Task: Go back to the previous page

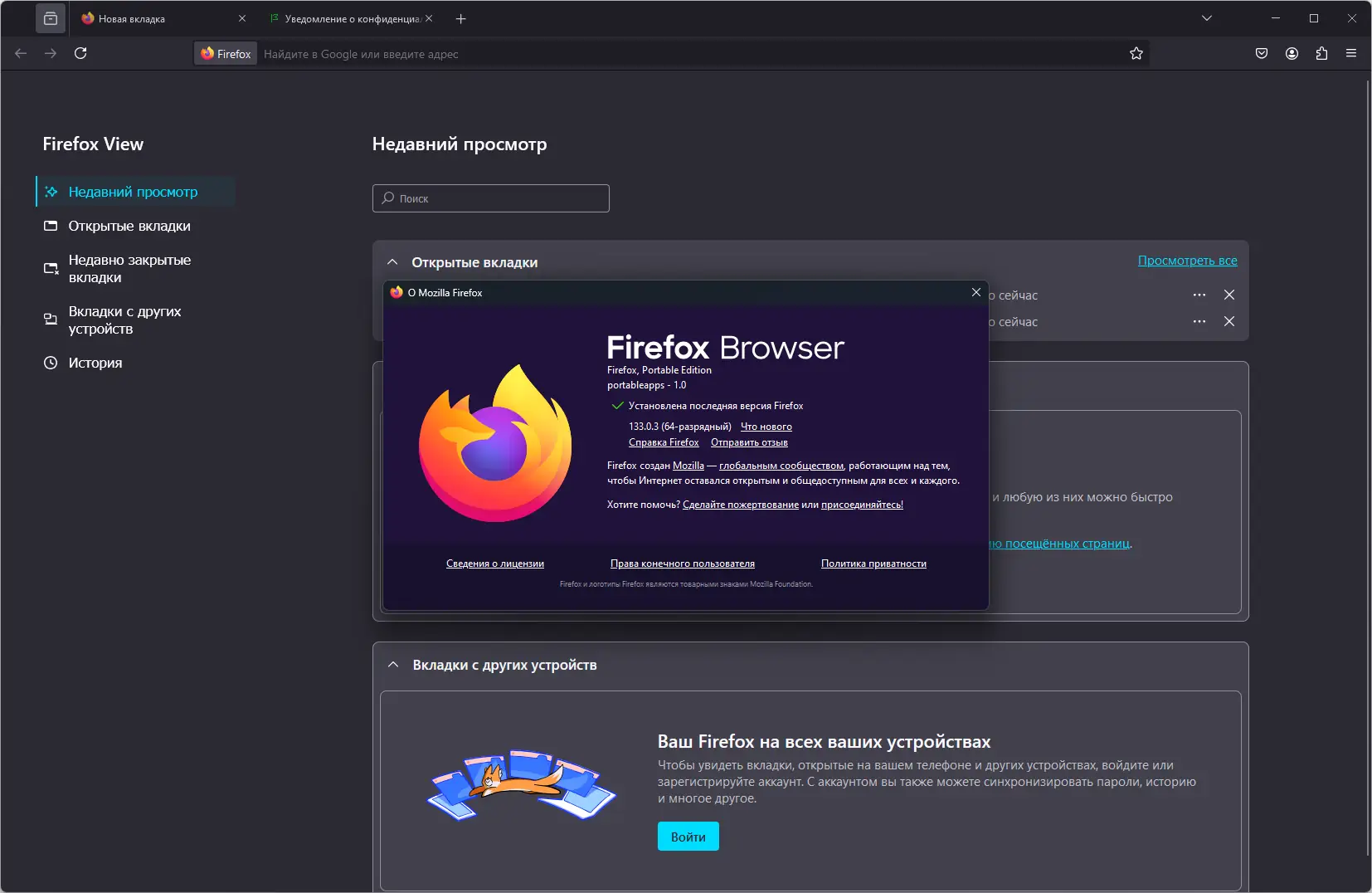Action: [21, 53]
